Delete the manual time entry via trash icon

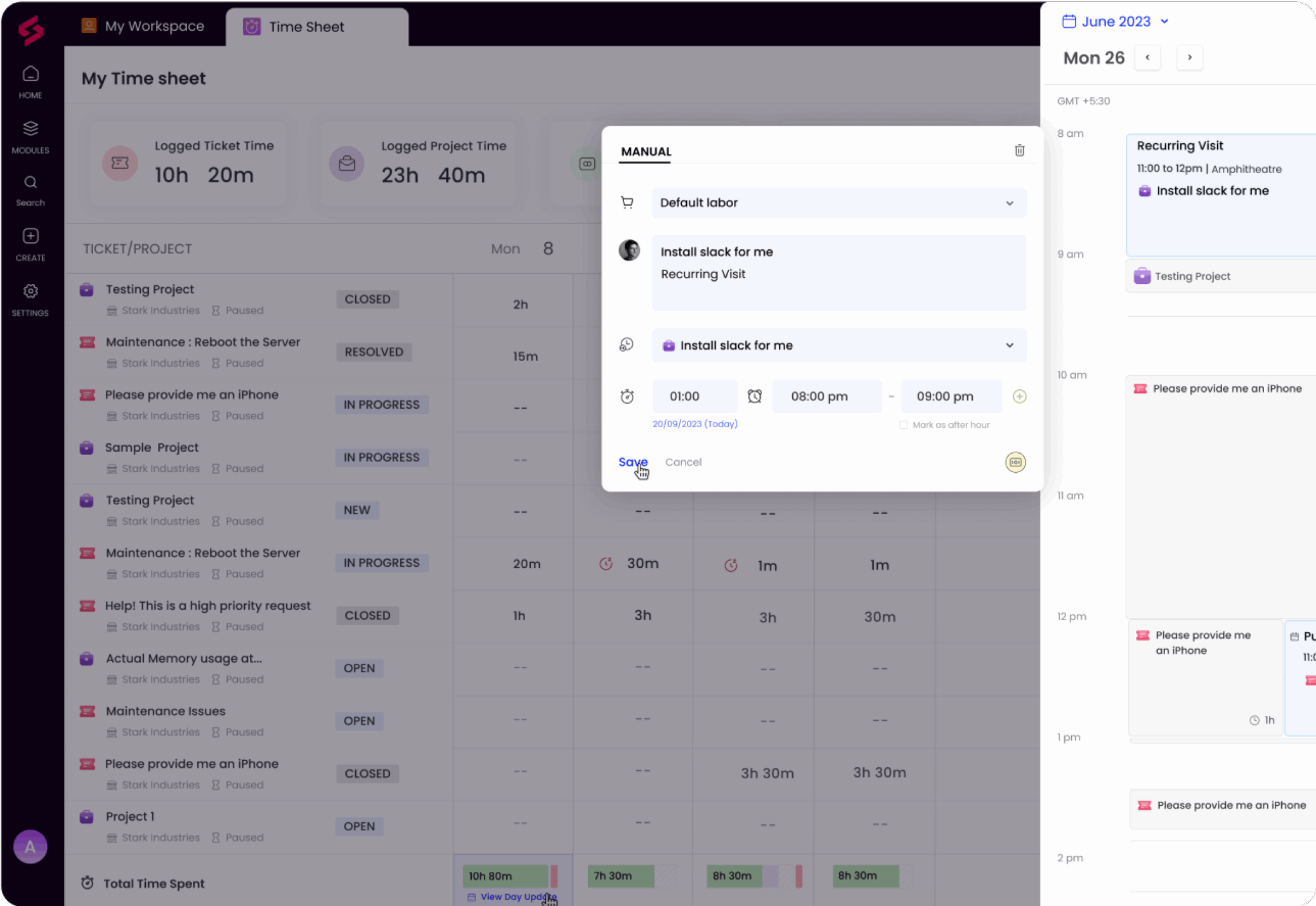(x=1019, y=150)
